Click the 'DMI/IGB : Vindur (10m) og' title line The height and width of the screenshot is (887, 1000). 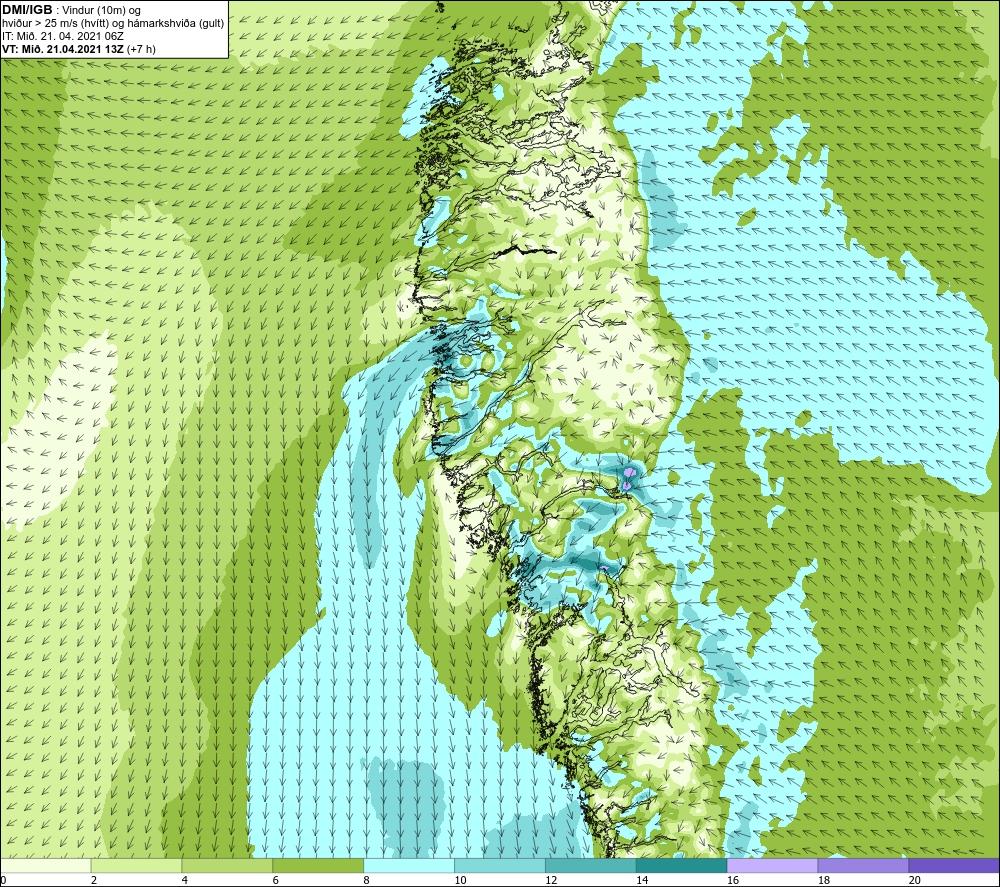(72, 10)
